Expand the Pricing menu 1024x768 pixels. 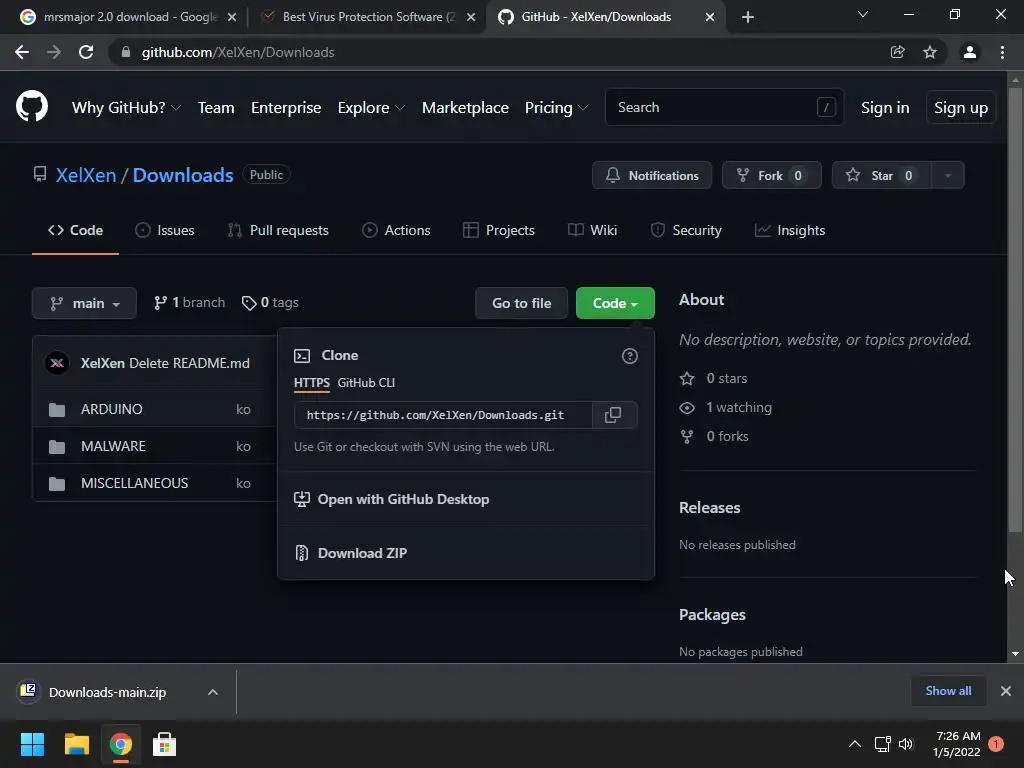[556, 108]
